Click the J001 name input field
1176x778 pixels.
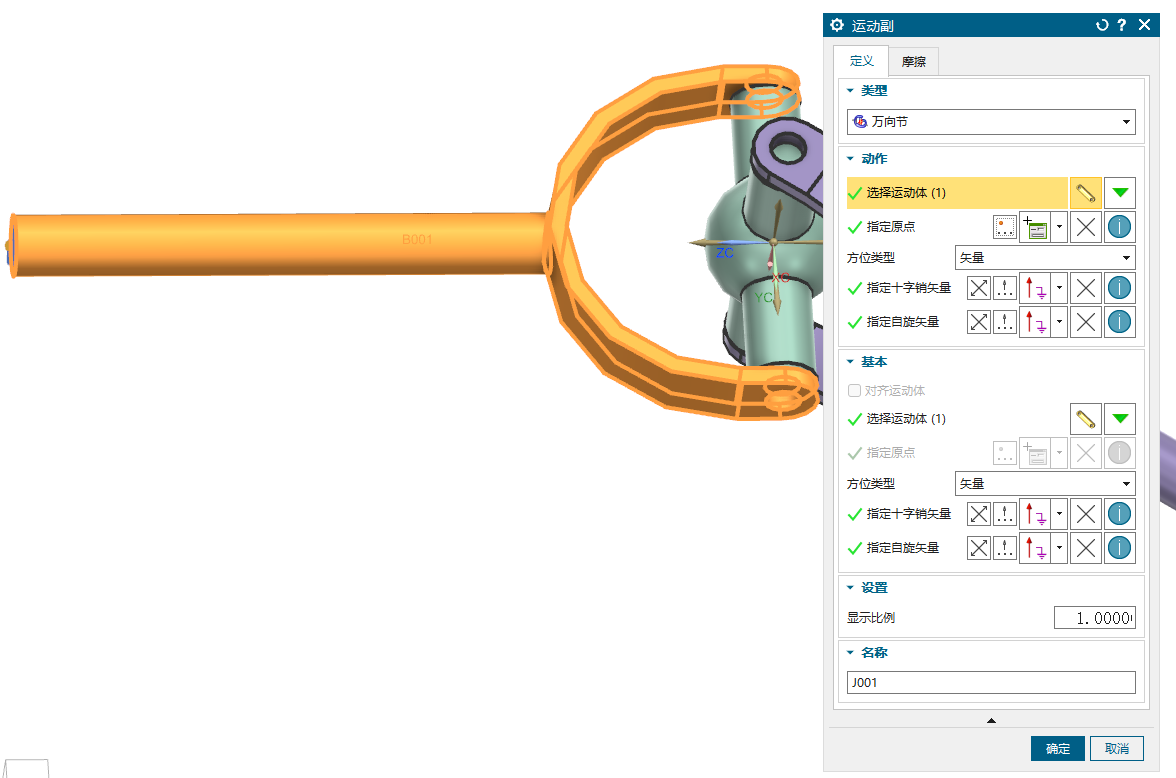(x=990, y=683)
